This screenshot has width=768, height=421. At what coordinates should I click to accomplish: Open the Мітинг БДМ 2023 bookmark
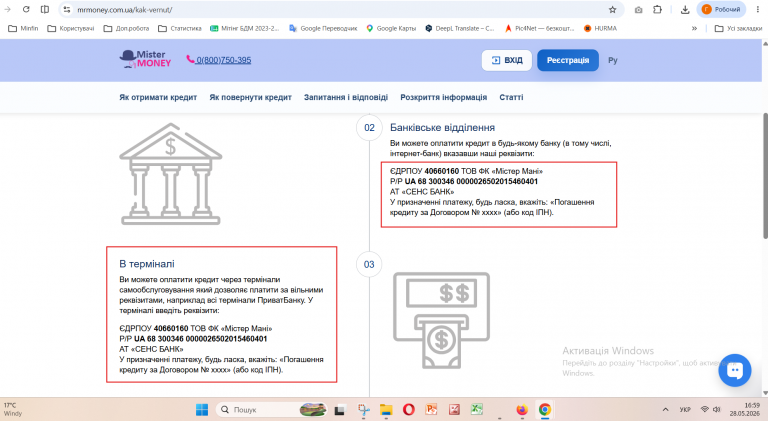point(244,28)
